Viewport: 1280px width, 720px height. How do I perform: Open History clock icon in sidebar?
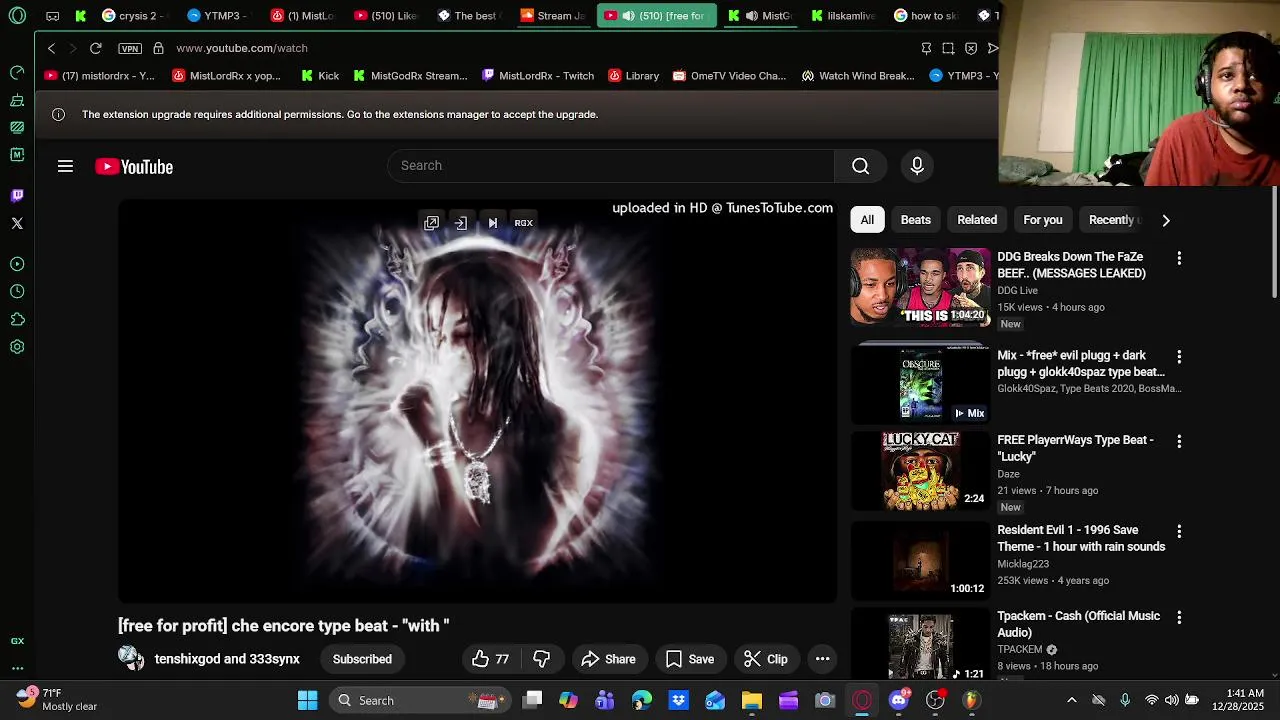pos(17,292)
